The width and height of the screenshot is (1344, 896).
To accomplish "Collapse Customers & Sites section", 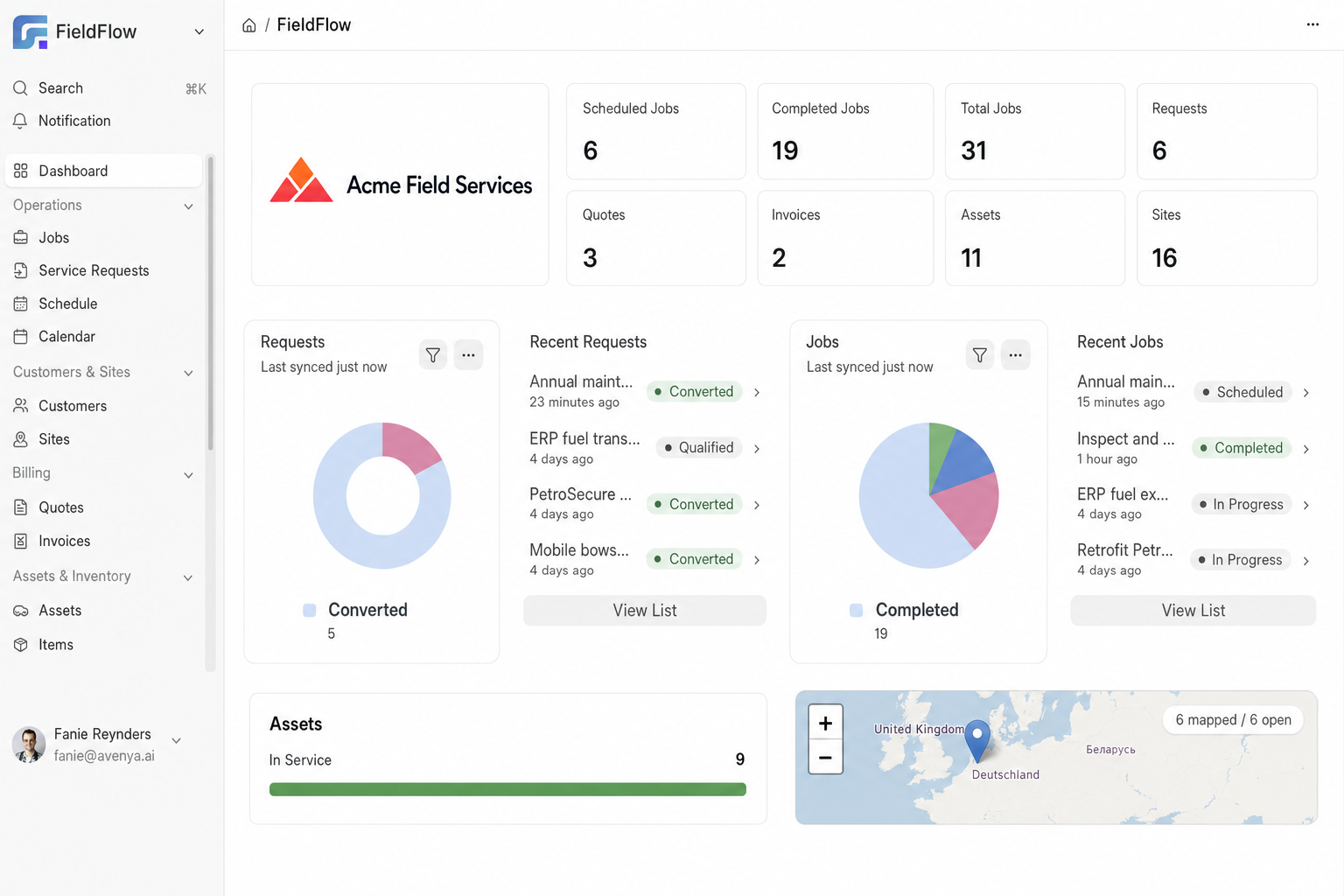I will [x=188, y=373].
